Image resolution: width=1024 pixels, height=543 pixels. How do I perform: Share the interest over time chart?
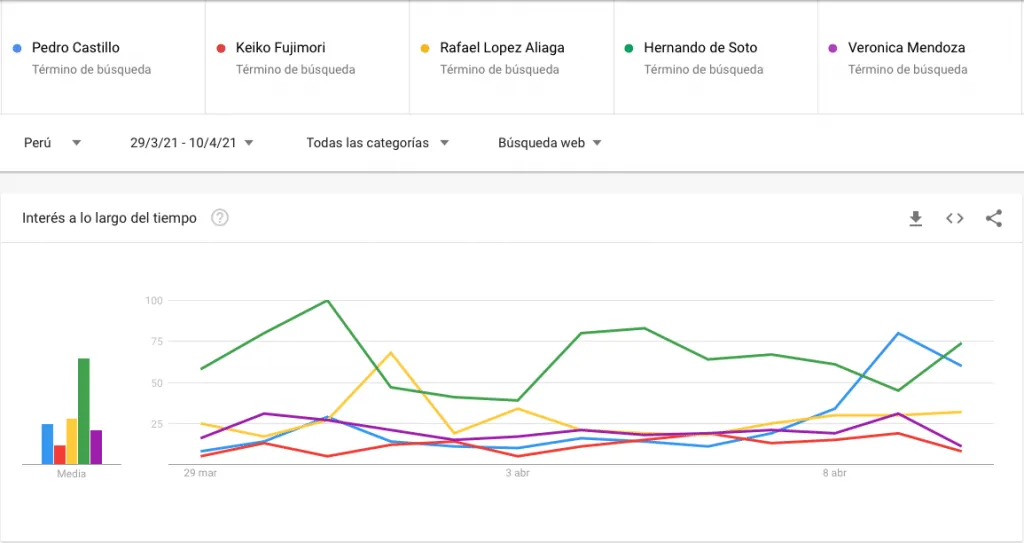point(994,218)
